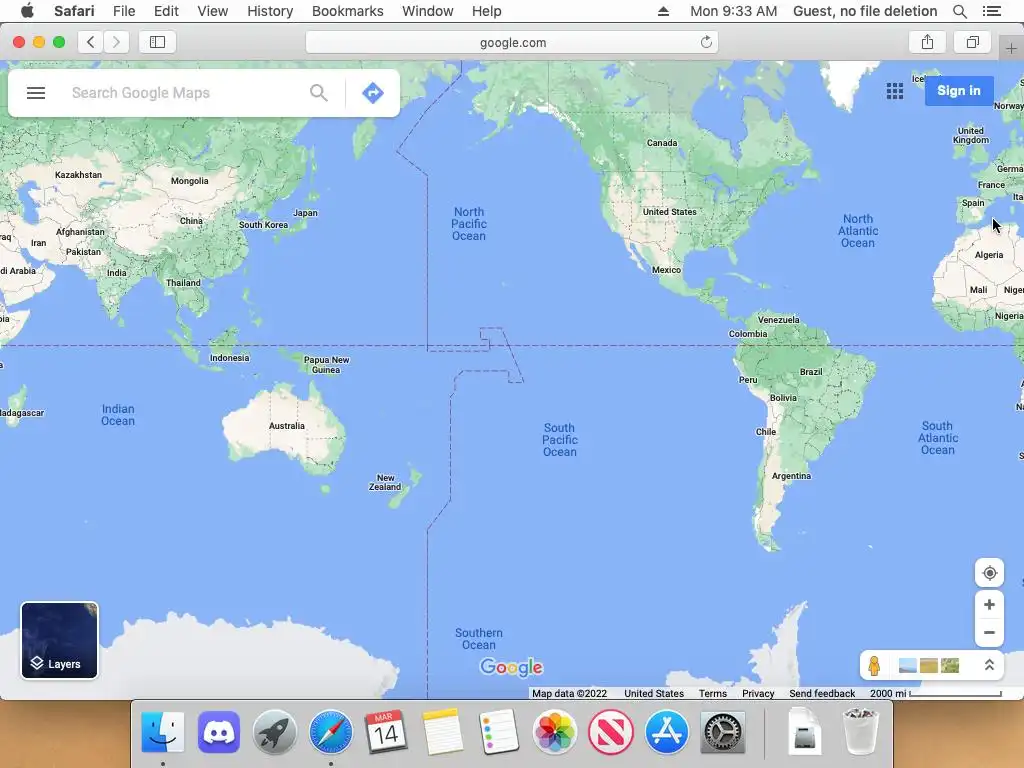Viewport: 1024px width, 768px height.
Task: Open the View menu
Action: pyautogui.click(x=212, y=11)
